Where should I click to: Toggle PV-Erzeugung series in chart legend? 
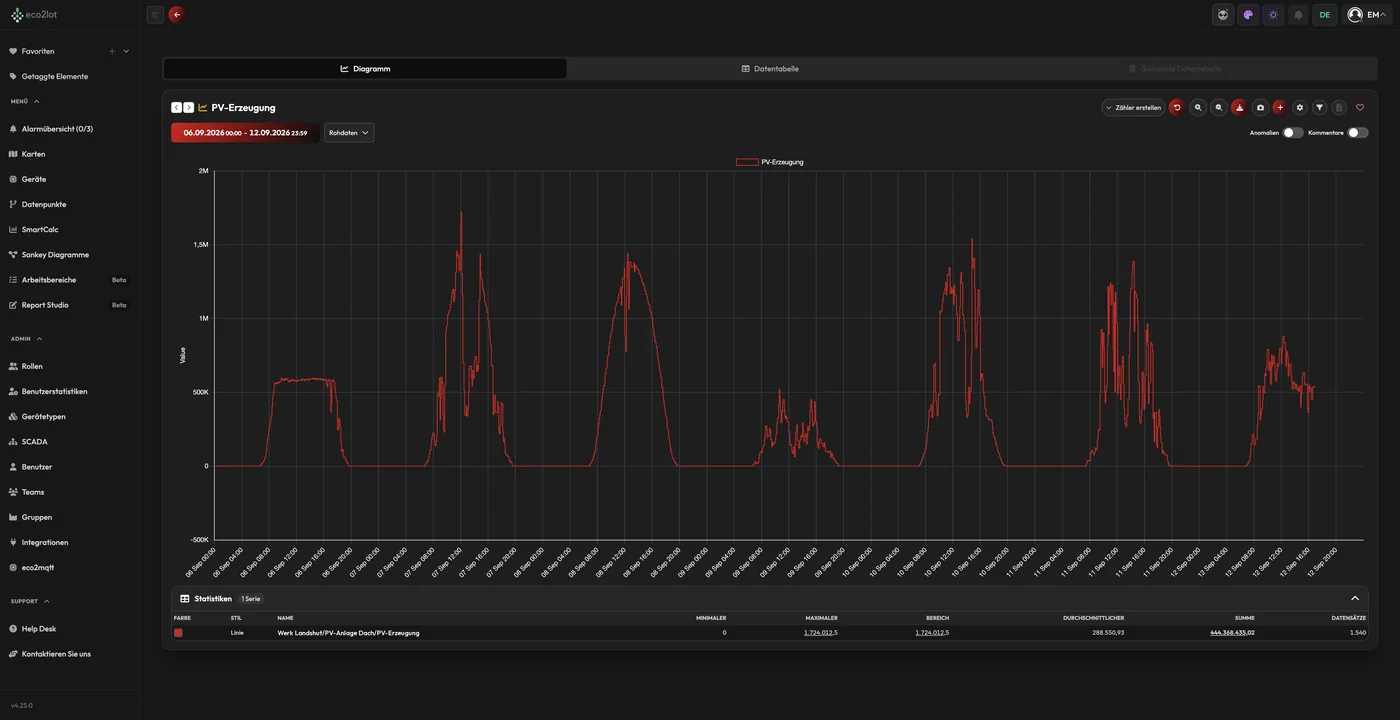click(x=770, y=161)
